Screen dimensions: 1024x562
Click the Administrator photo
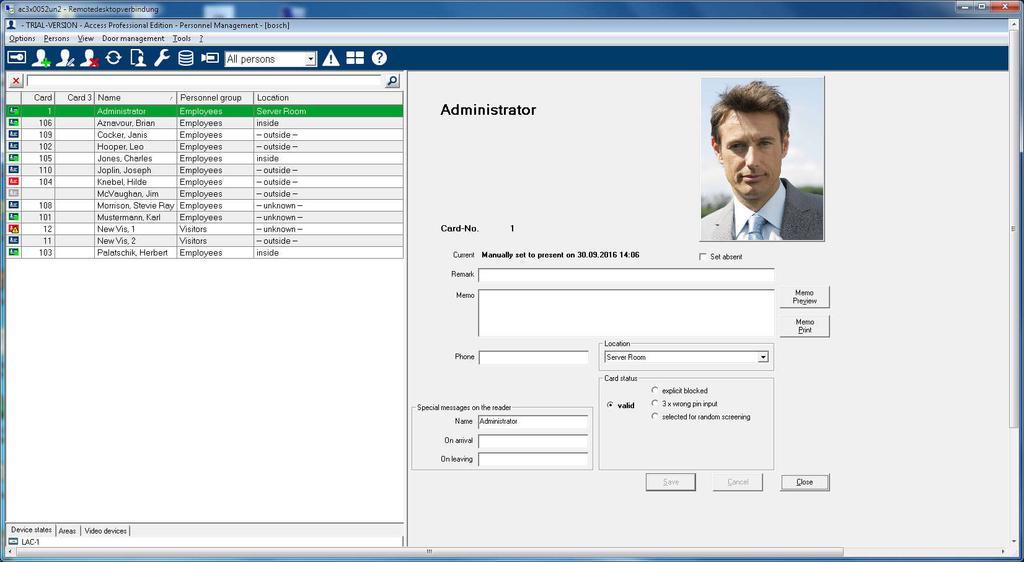[x=762, y=159]
